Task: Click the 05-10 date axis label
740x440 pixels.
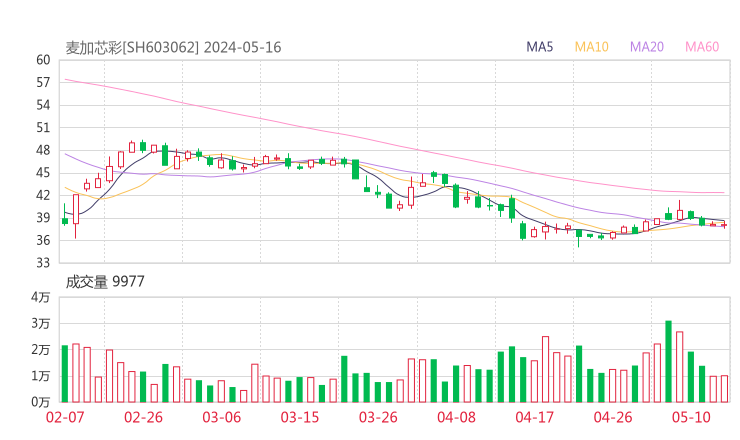Action: coord(691,417)
